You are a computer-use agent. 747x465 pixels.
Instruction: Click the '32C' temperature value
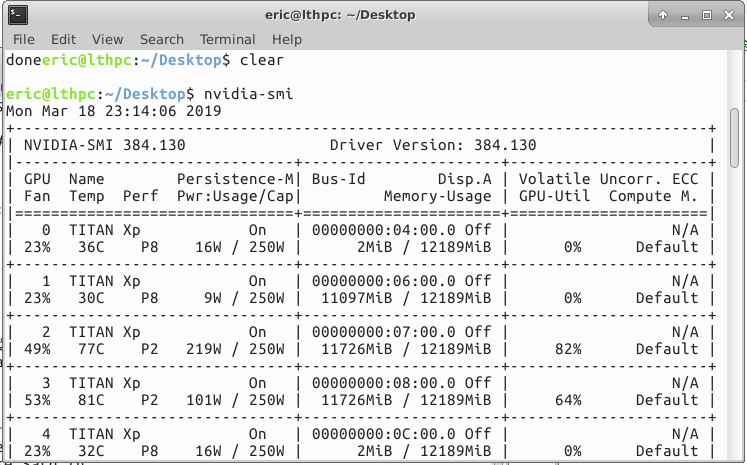tap(91, 451)
